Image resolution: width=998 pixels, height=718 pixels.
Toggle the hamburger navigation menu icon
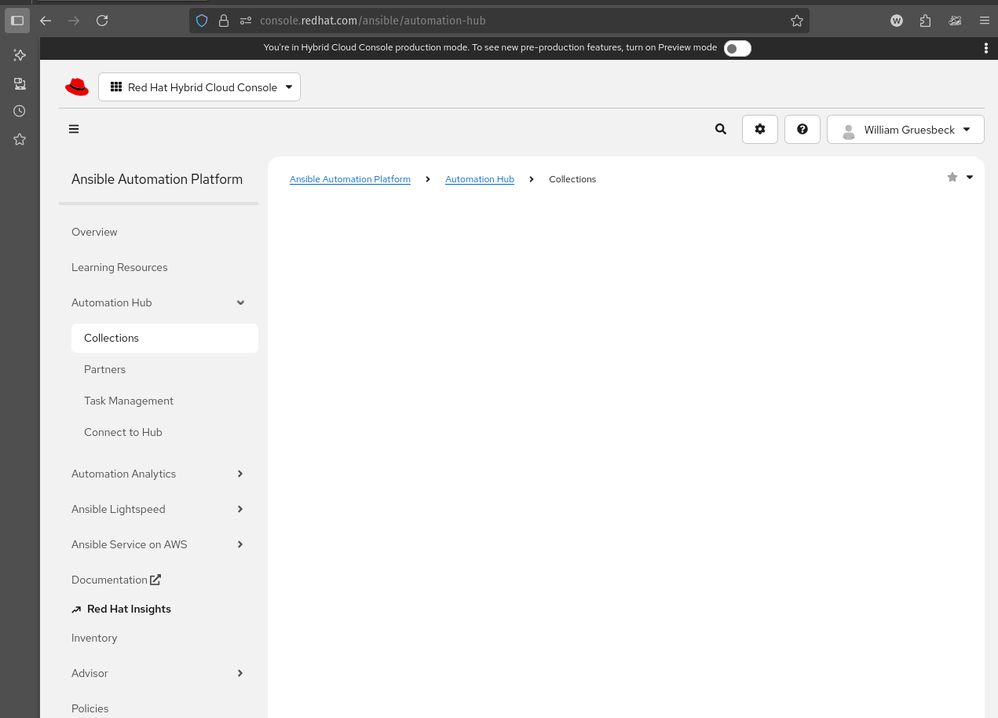point(74,129)
